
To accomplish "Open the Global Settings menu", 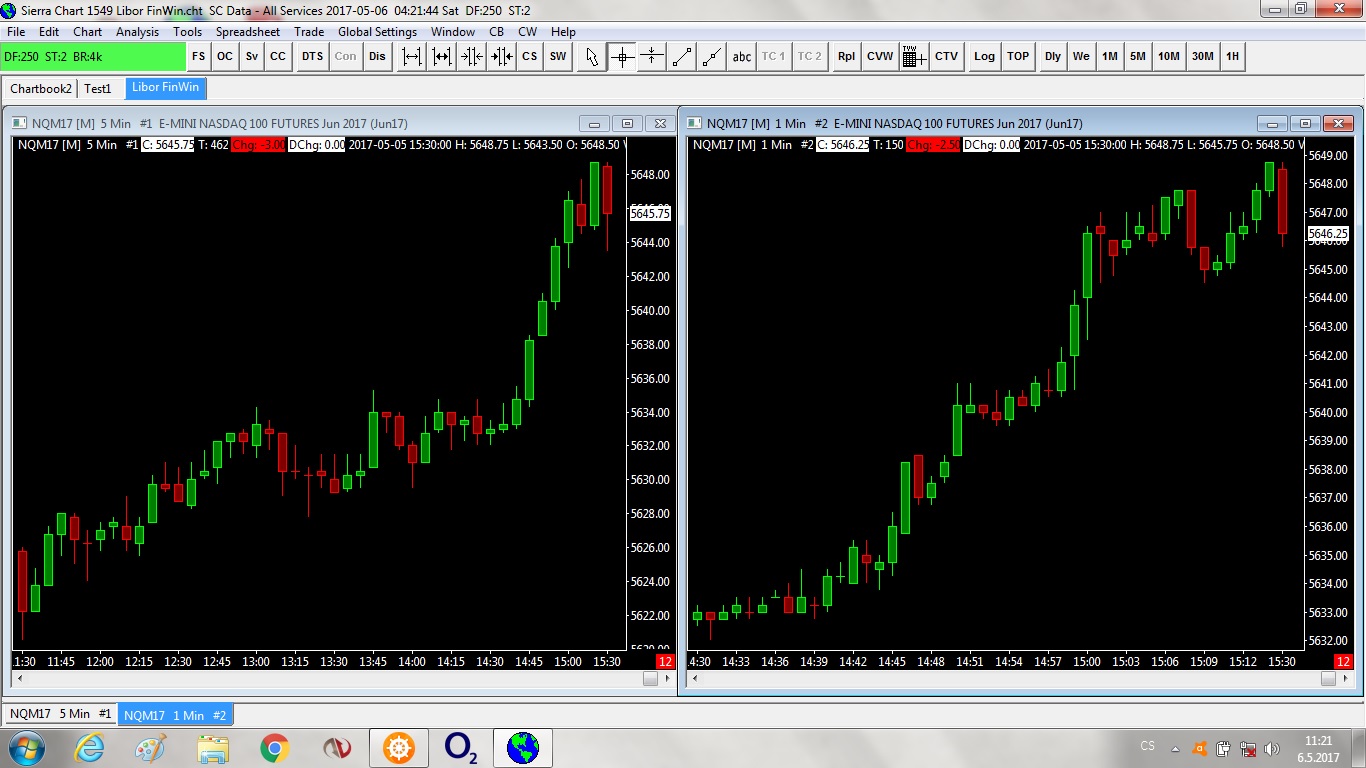I will 377,32.
